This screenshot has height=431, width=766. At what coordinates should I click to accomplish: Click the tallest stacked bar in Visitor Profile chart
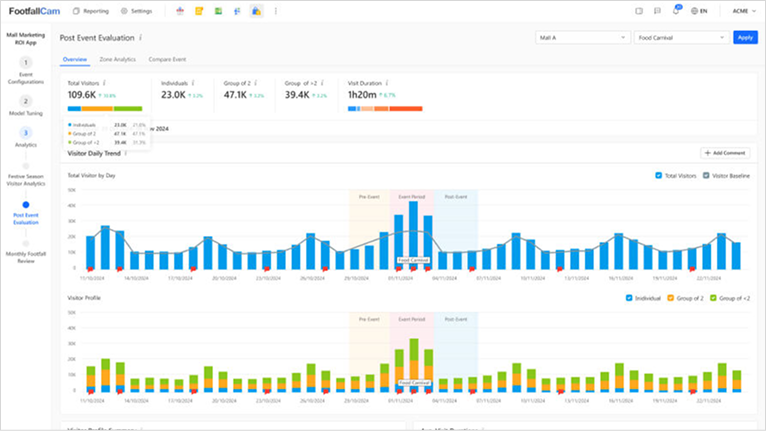click(x=414, y=365)
